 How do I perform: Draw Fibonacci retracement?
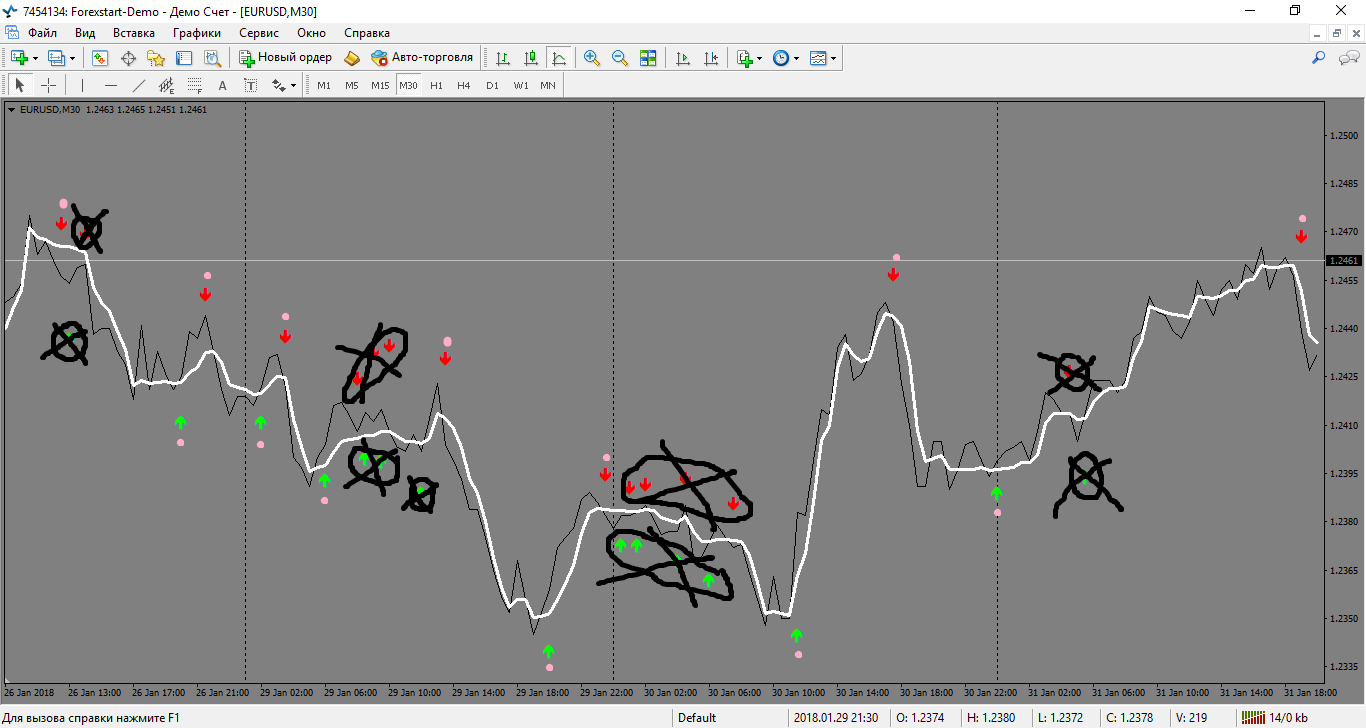pos(194,85)
